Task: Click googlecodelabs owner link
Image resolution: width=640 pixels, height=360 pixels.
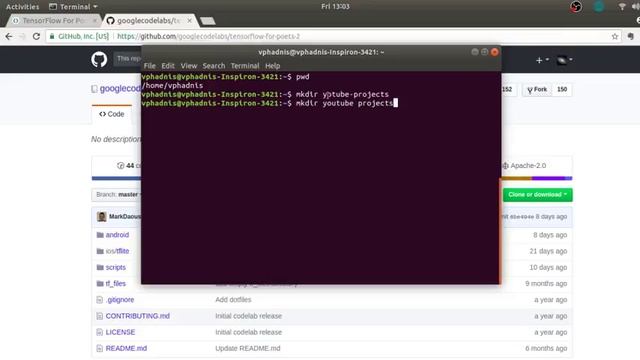Action: [x=120, y=89]
